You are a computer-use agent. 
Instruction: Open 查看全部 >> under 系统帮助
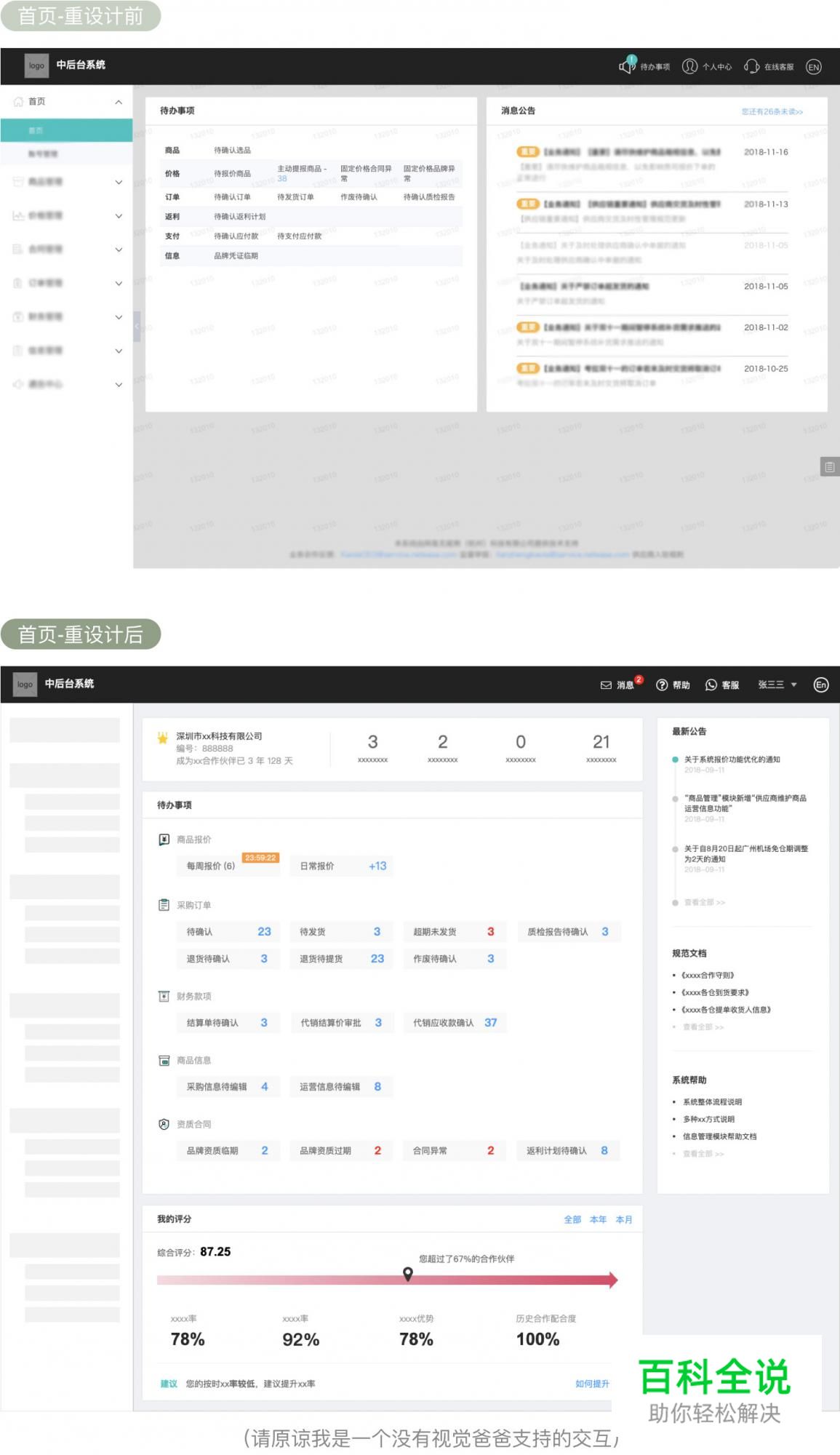(x=703, y=1154)
